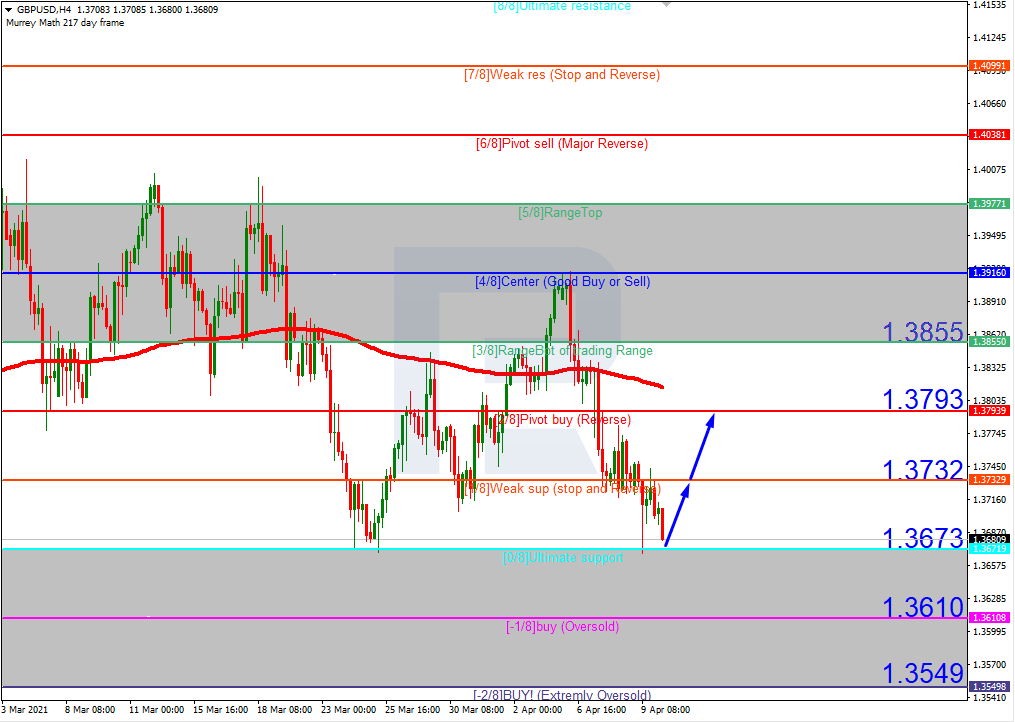This screenshot has height=722, width=1015.
Task: Select the red moving average line
Action: 400,361
